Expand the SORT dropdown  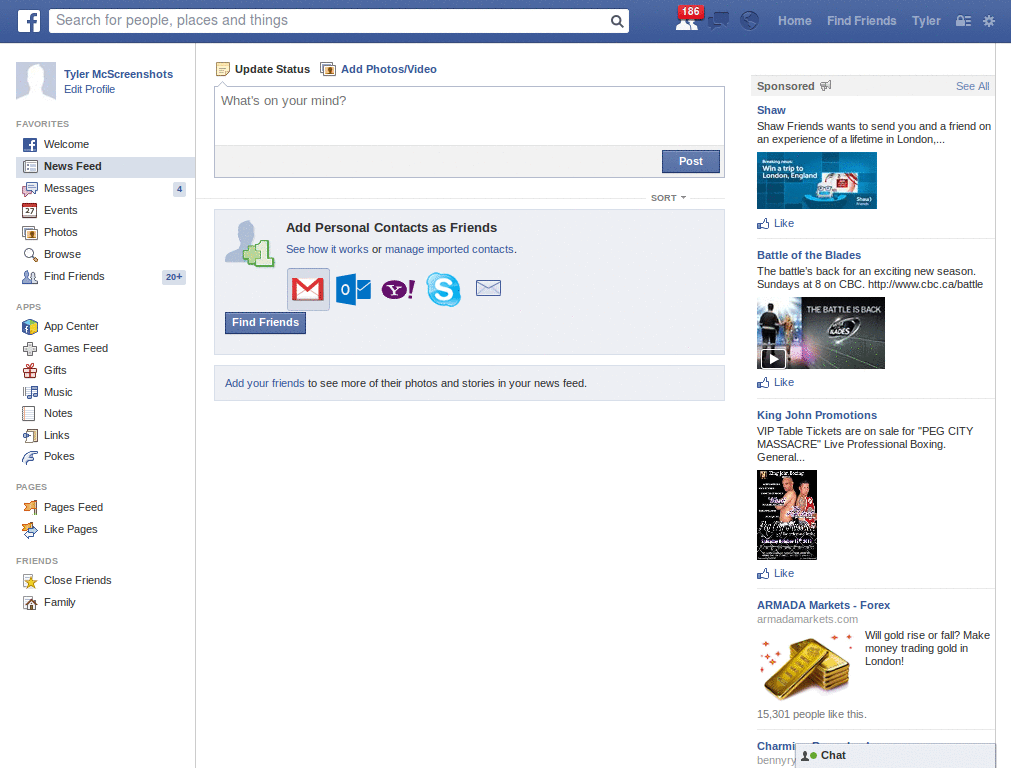tap(668, 198)
